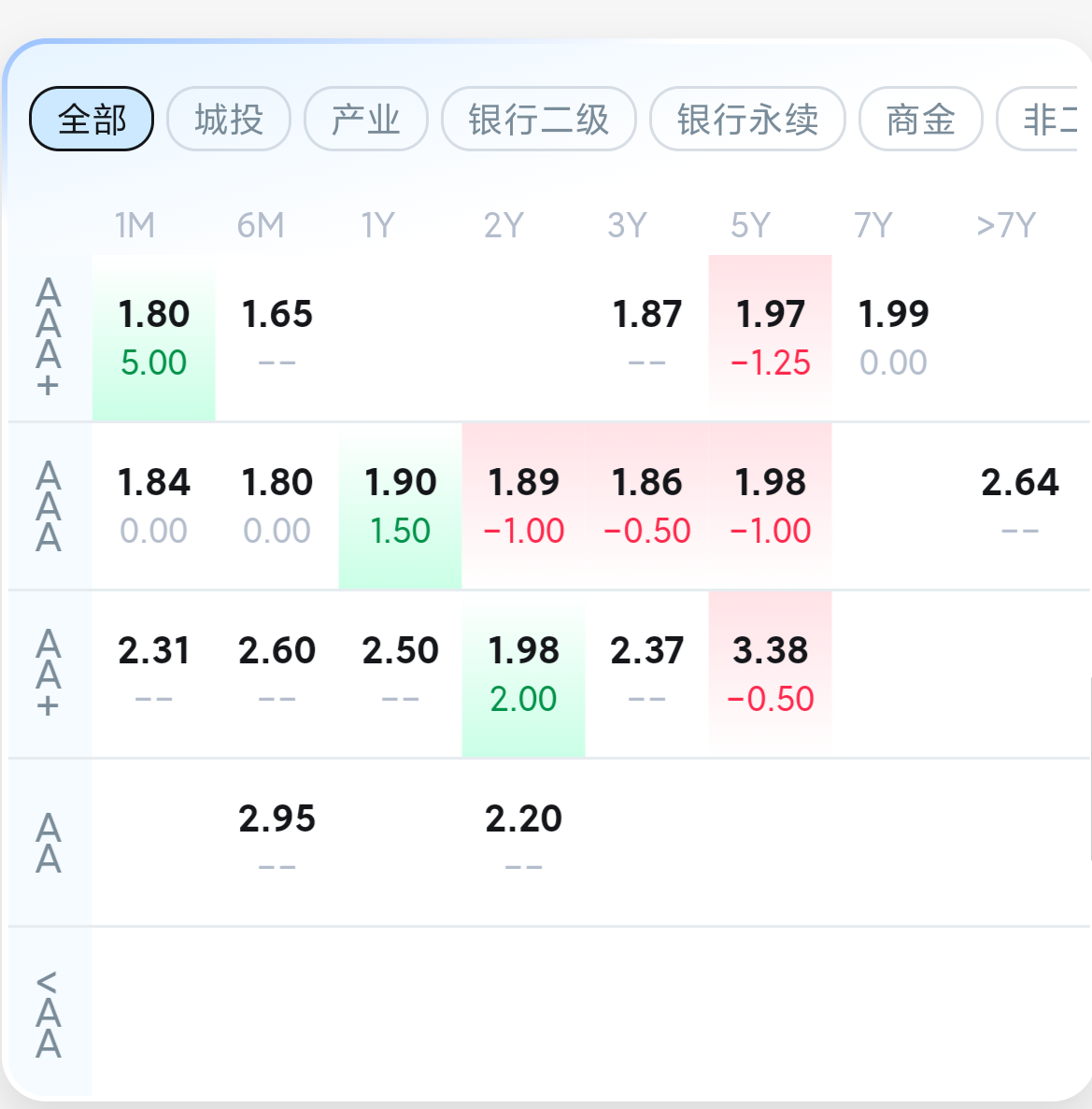Viewport: 1092px width, 1109px height.
Task: Open the AA 6M cell showing 2.95
Action: pos(277,842)
